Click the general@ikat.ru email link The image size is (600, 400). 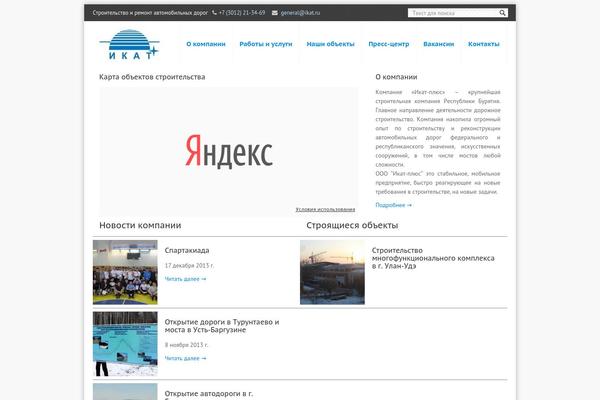coord(300,13)
